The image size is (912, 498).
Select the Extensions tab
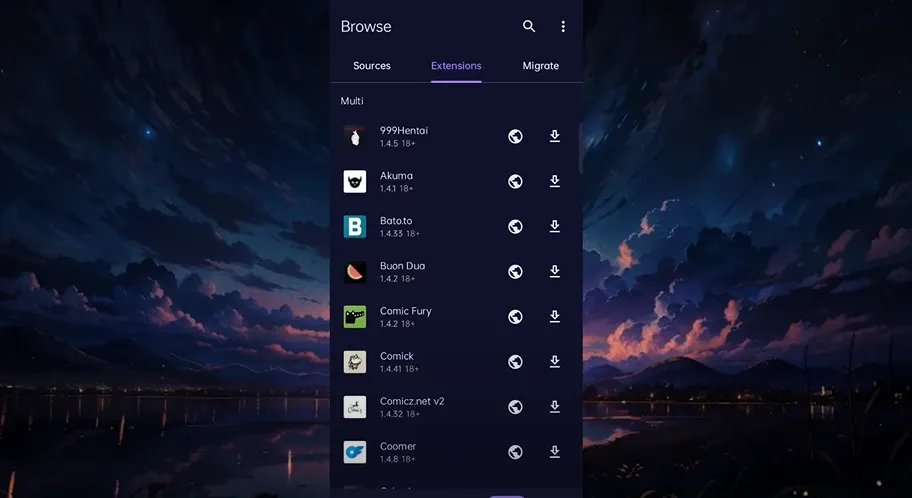point(456,66)
